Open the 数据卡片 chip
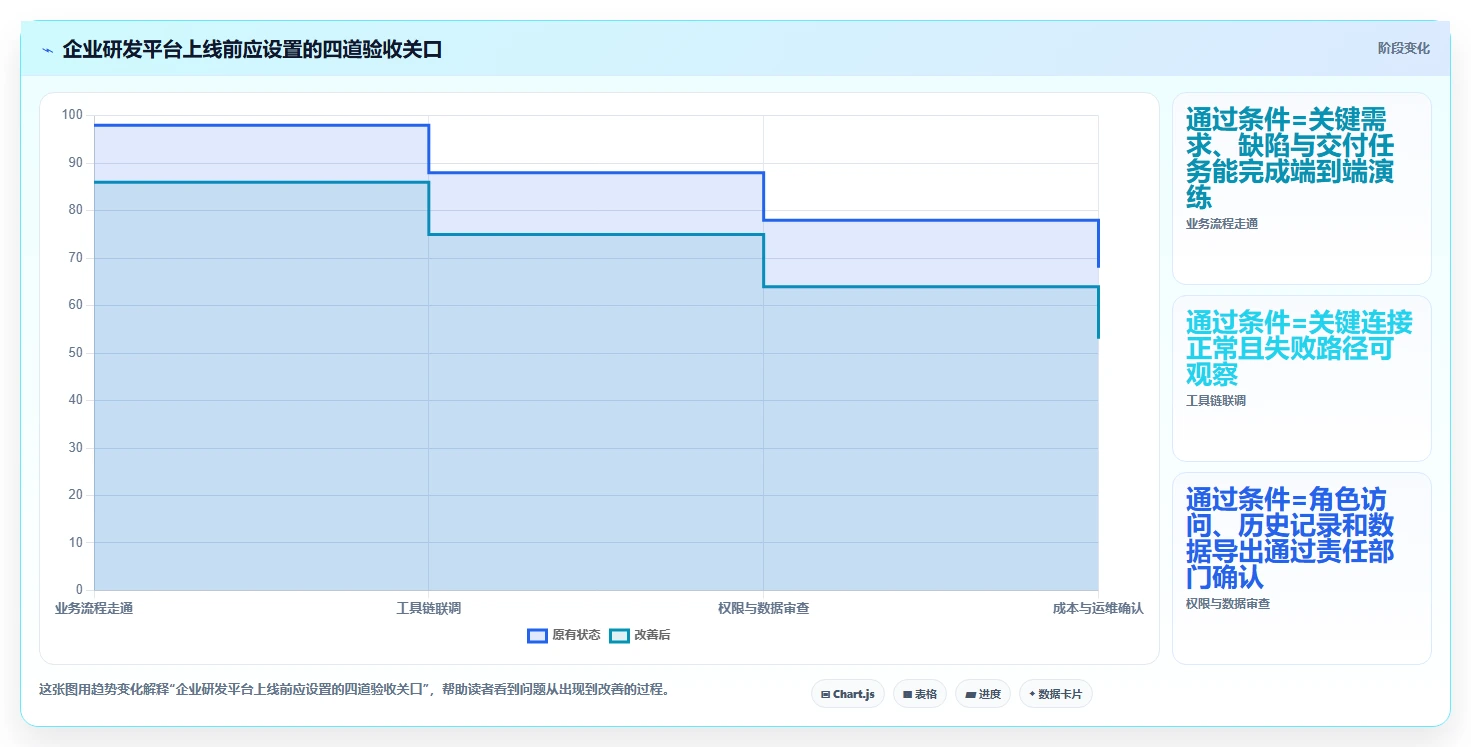Viewport: 1471px width, 747px height. pos(1055,694)
